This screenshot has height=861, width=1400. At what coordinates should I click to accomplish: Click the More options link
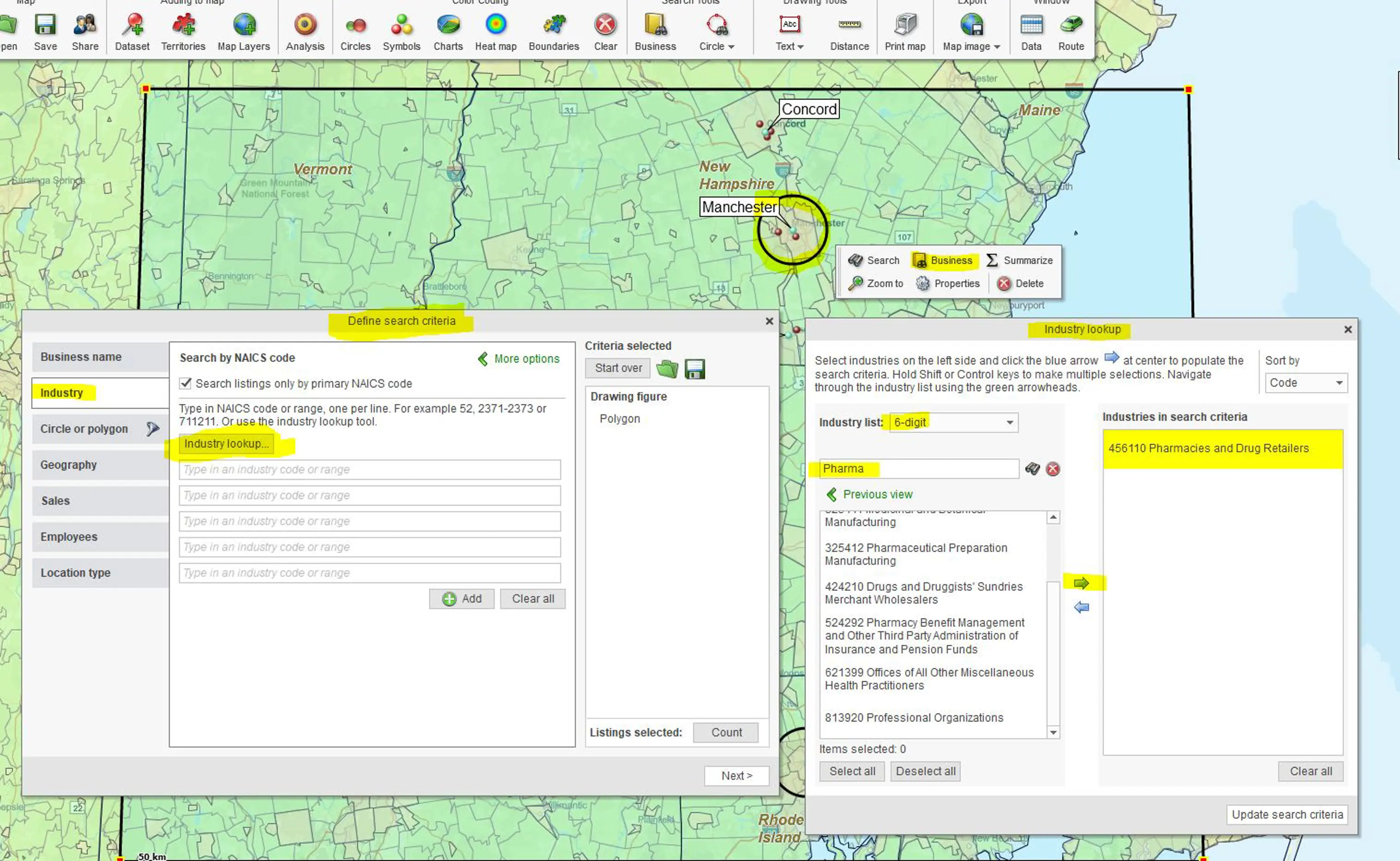click(519, 359)
